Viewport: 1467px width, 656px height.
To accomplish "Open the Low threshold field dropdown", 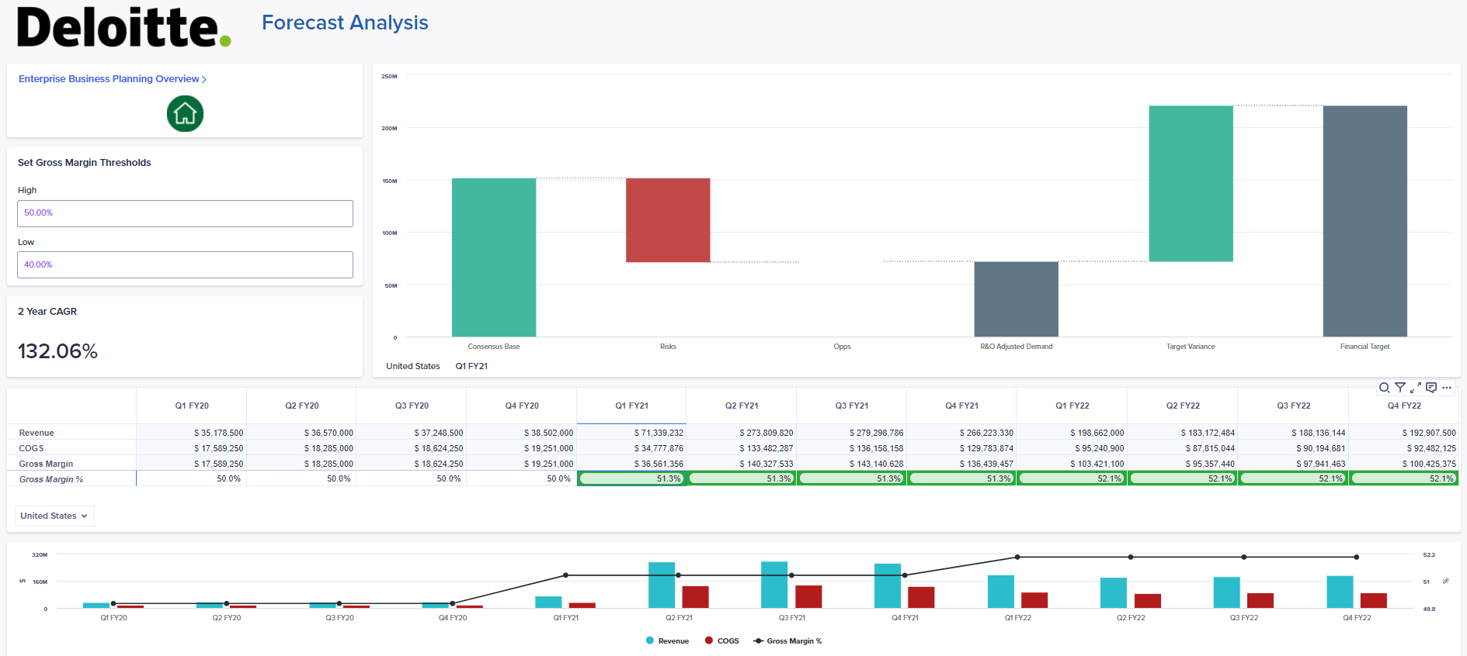I will [x=185, y=264].
